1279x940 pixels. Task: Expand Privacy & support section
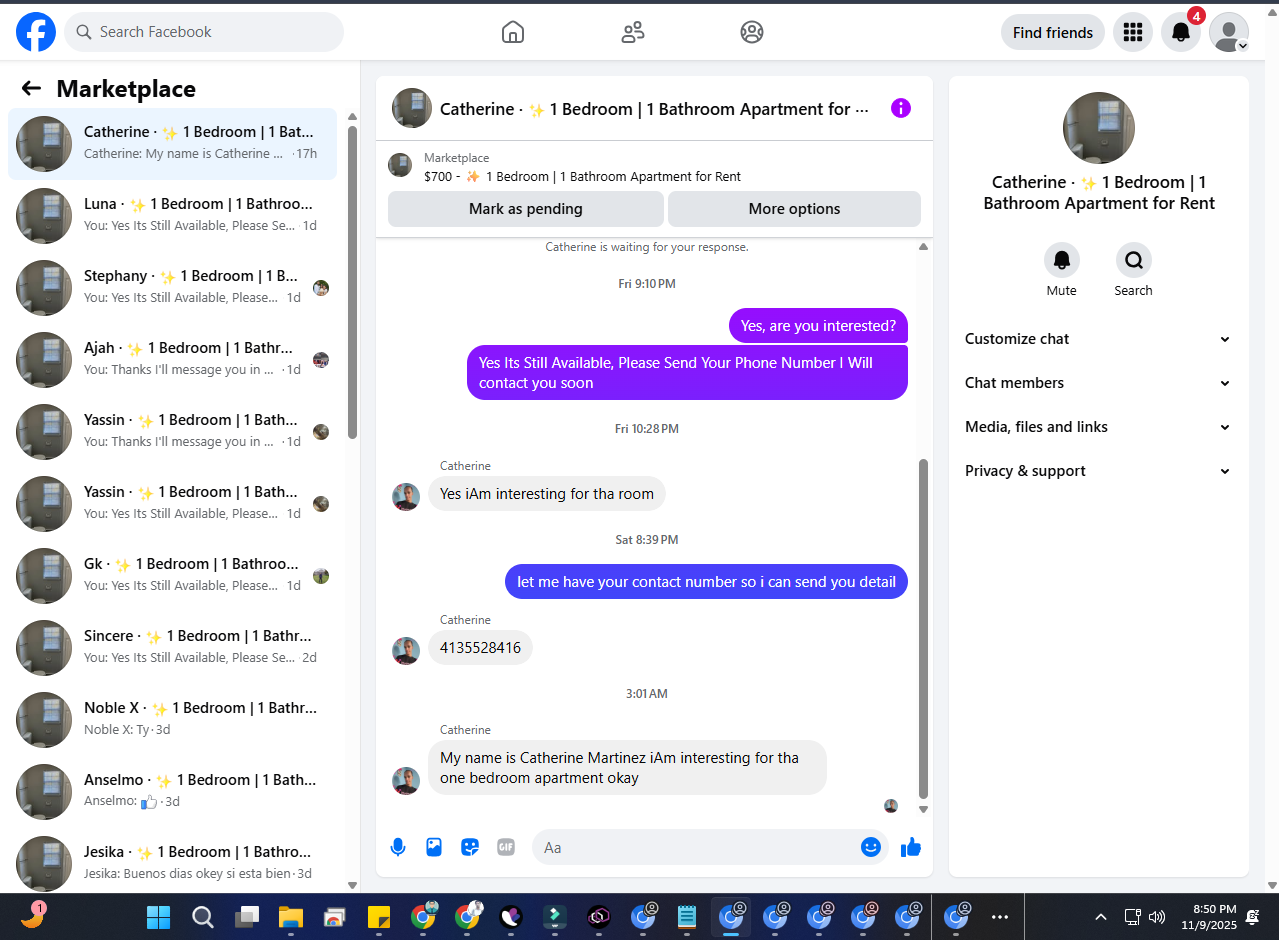coord(1099,471)
